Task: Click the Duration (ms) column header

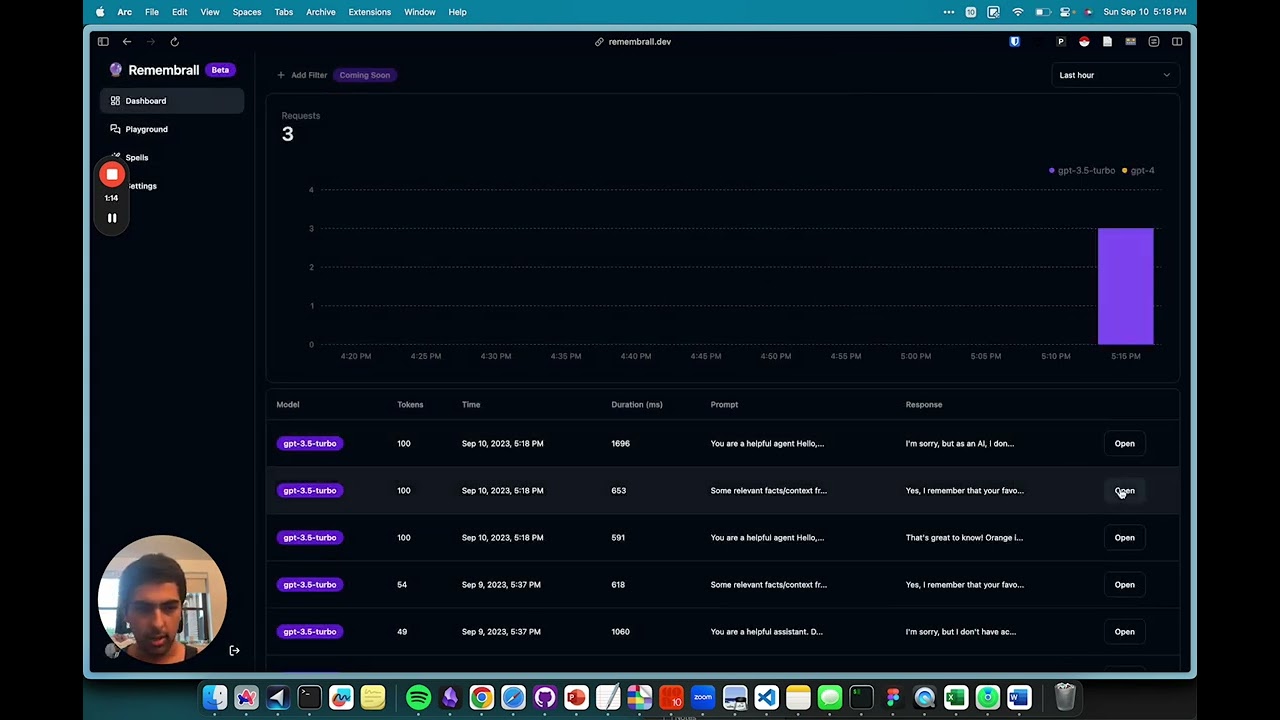Action: point(637,405)
